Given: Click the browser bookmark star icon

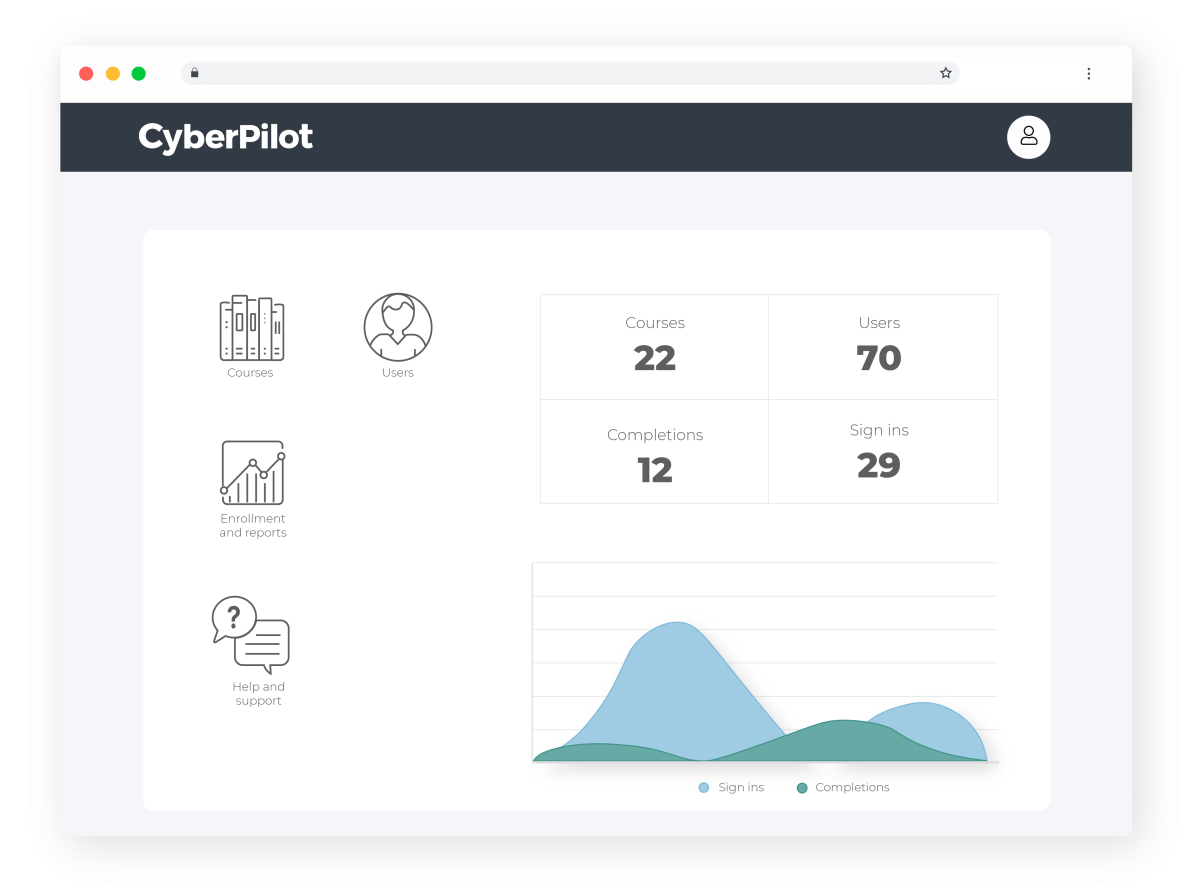Looking at the screenshot, I should tap(945, 73).
